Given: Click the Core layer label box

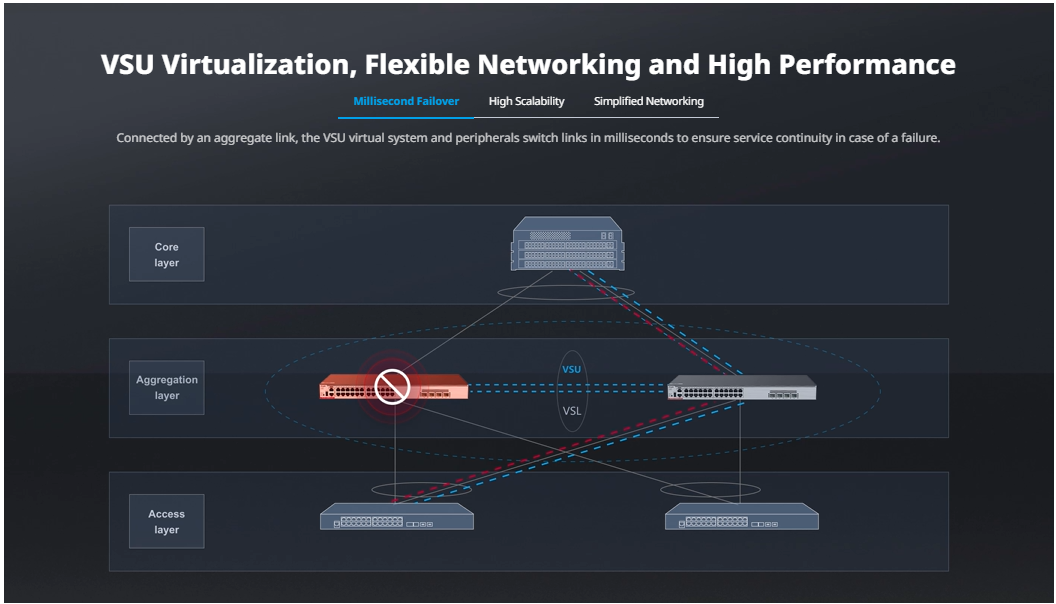Looking at the screenshot, I should 167,254.
